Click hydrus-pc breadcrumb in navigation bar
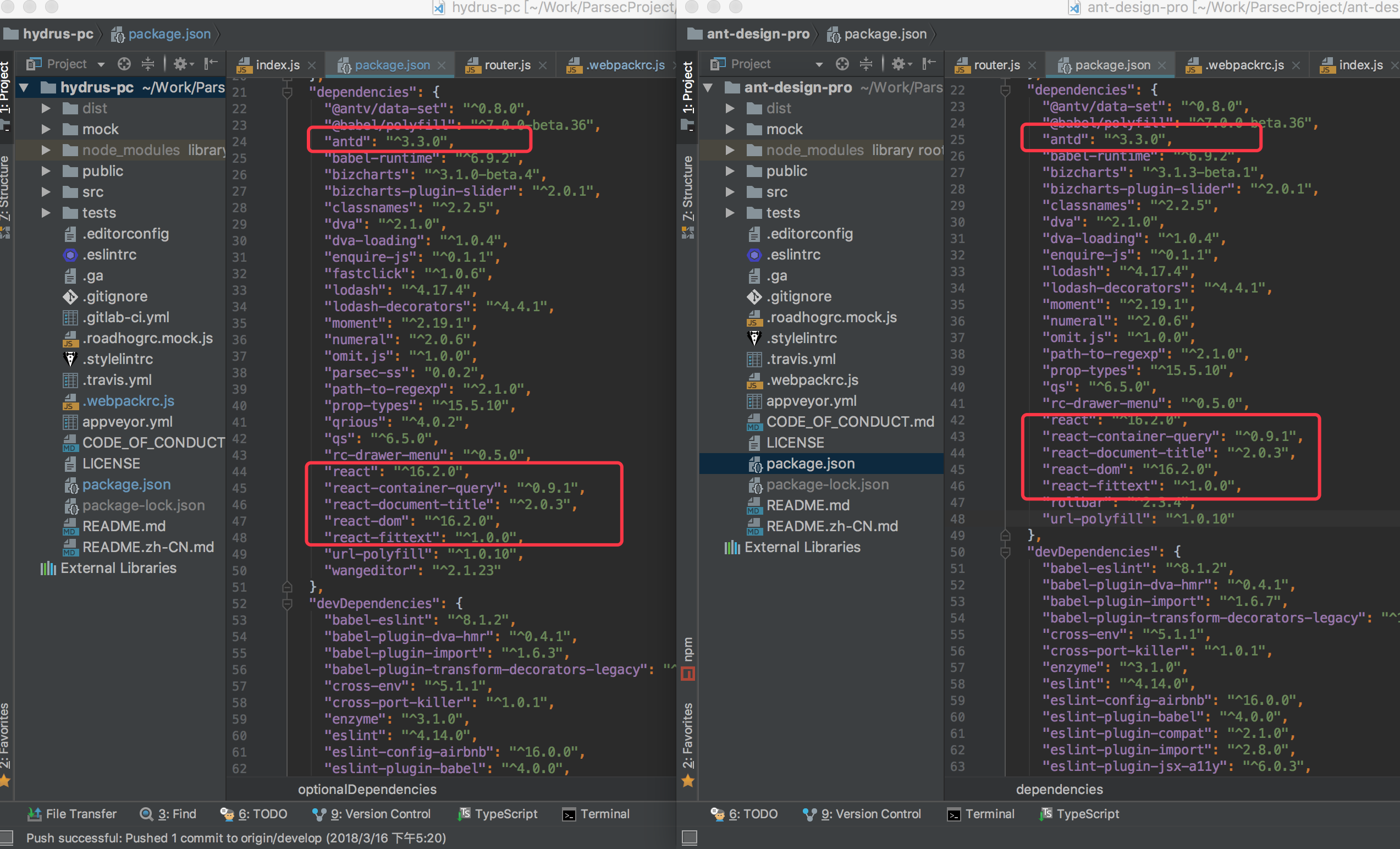Image resolution: width=1400 pixels, height=849 pixels. tap(49, 34)
